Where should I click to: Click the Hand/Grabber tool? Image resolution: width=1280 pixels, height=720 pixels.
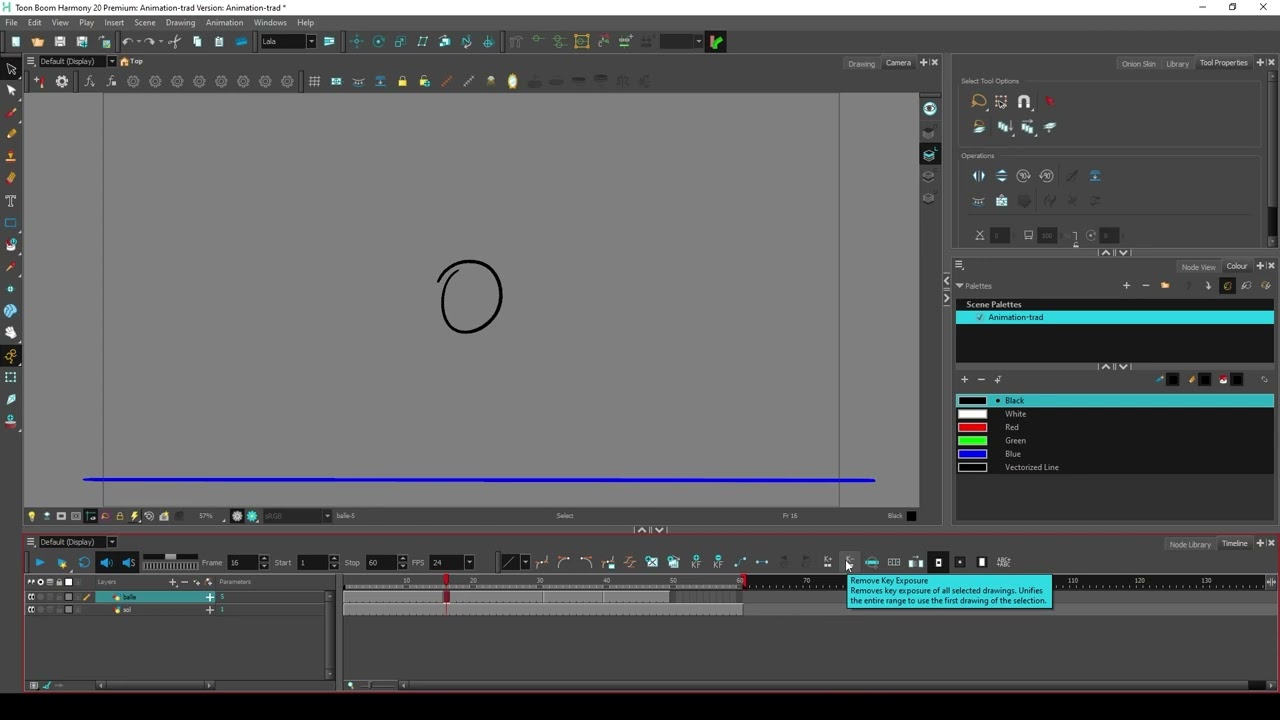11,333
